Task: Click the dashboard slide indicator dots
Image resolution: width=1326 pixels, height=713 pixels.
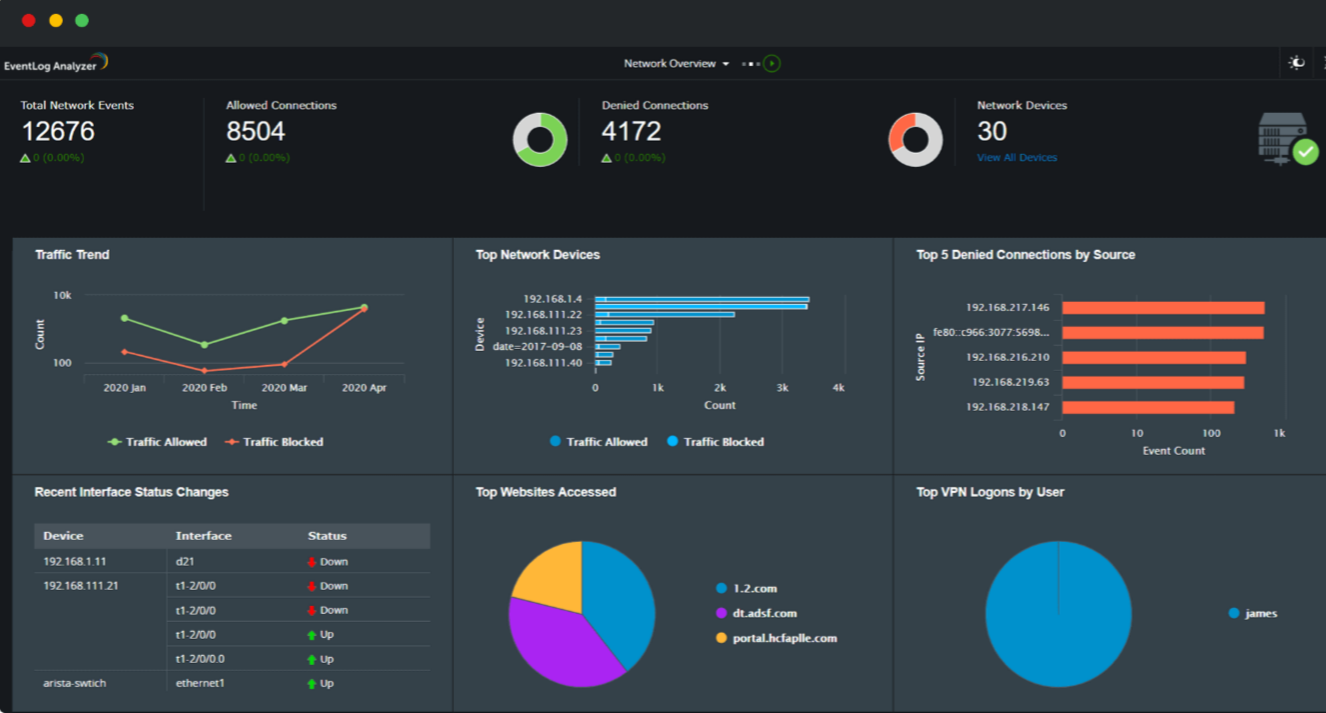Action: coord(750,64)
